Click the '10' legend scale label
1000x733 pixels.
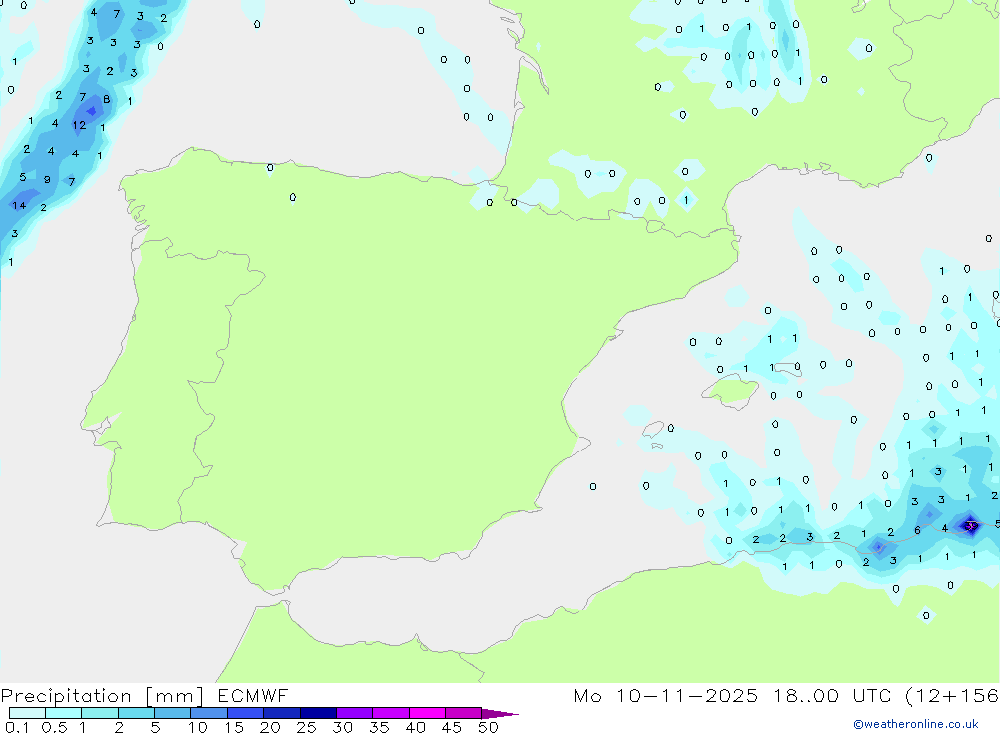click(x=198, y=727)
